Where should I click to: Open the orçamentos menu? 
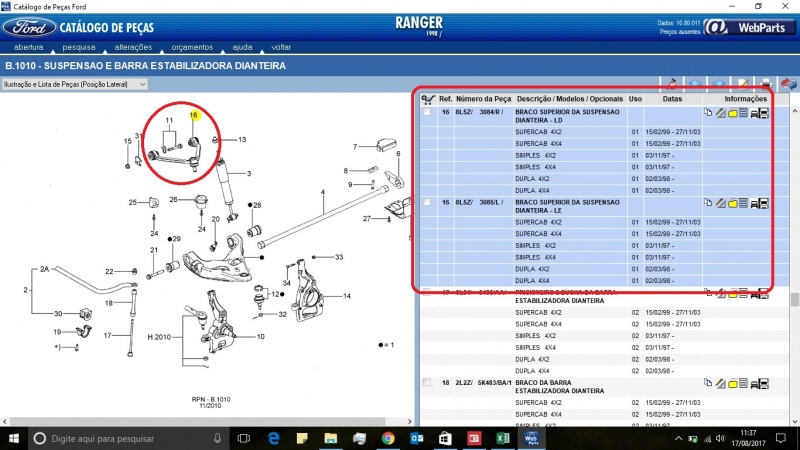click(192, 47)
